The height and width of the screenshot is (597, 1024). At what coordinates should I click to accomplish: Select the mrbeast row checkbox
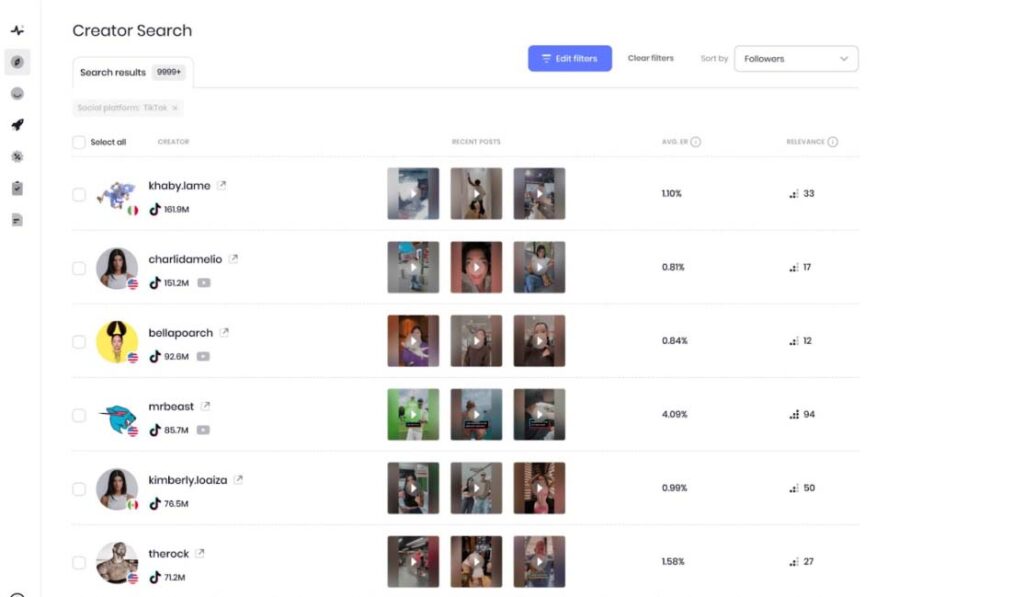[79, 415]
